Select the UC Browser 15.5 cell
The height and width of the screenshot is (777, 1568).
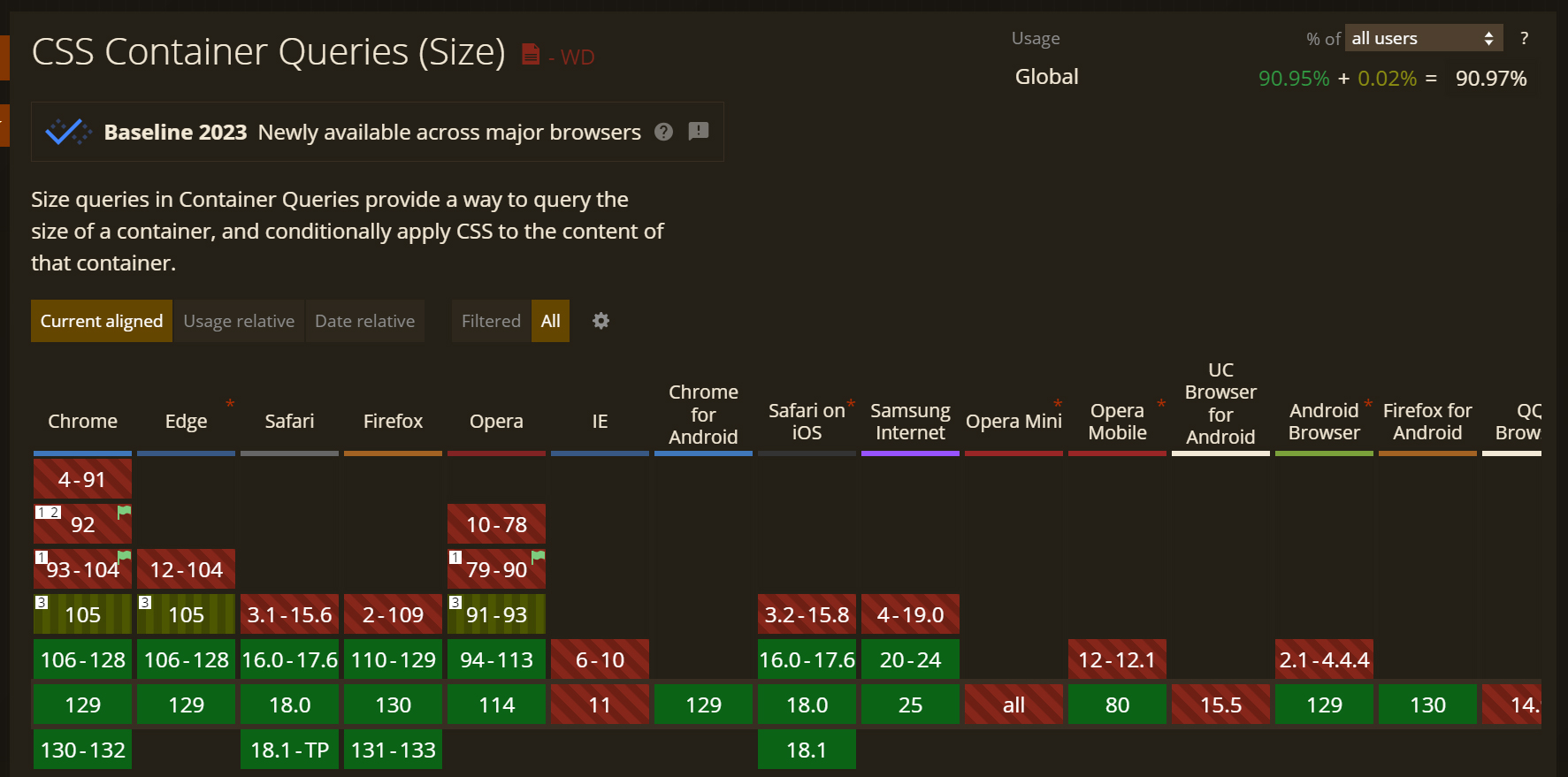pos(1220,705)
